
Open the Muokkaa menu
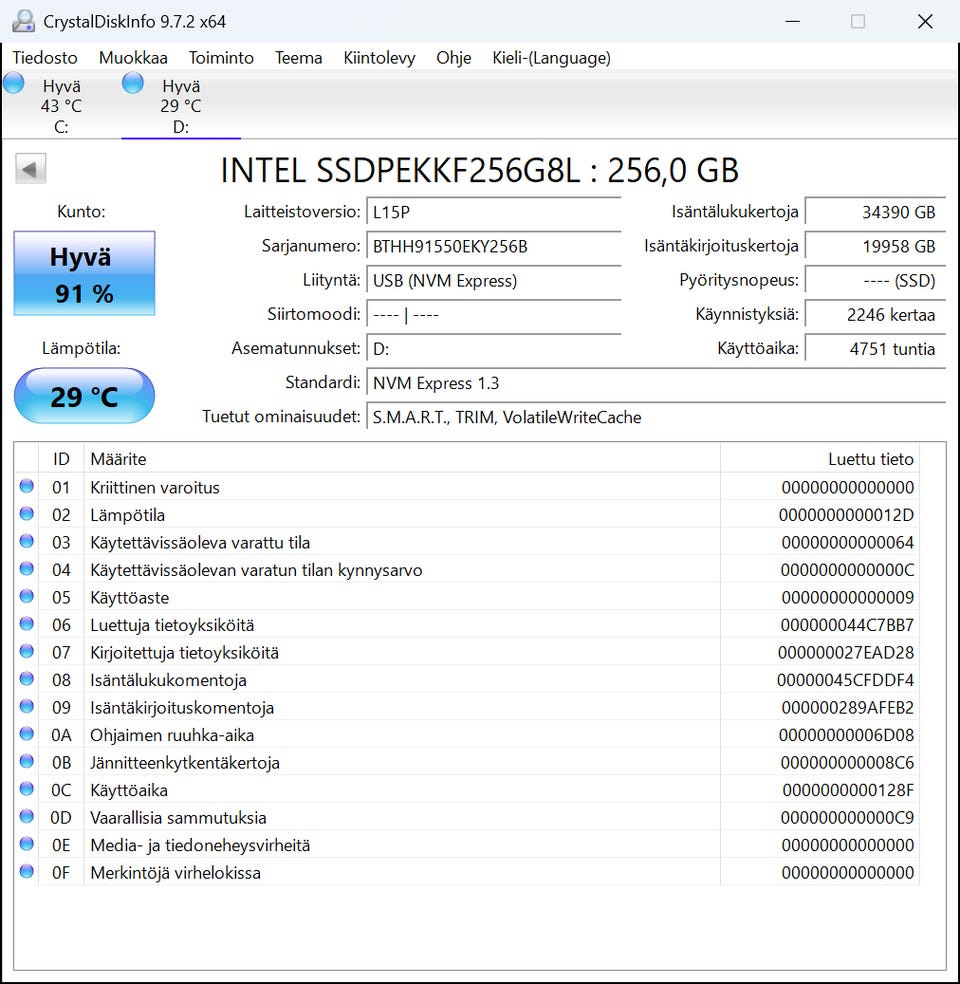point(133,58)
